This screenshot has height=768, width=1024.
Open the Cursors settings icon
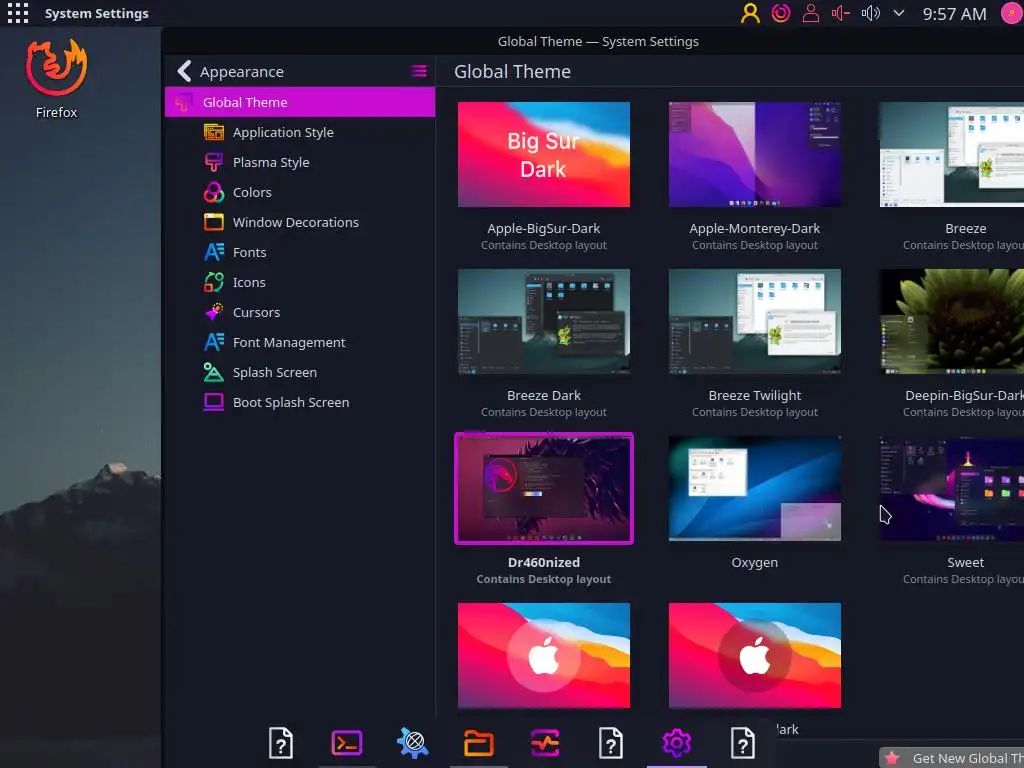point(214,312)
